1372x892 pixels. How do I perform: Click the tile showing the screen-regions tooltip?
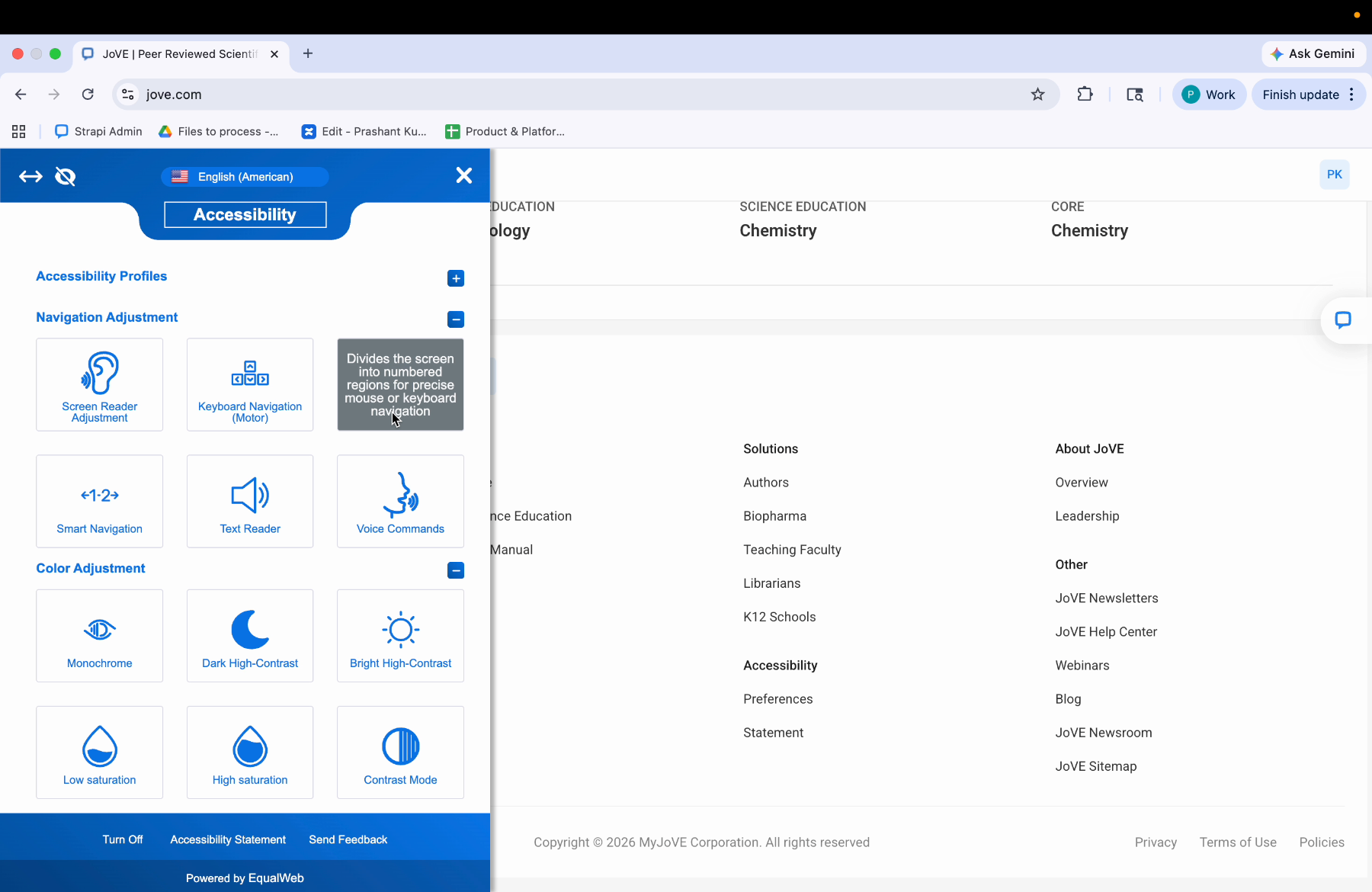tap(400, 385)
